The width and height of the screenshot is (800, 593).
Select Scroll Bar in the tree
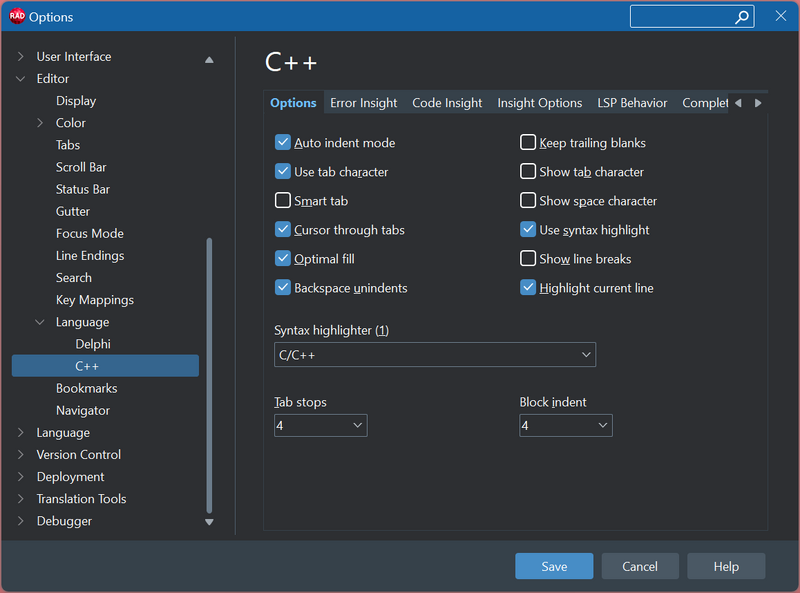tap(81, 167)
